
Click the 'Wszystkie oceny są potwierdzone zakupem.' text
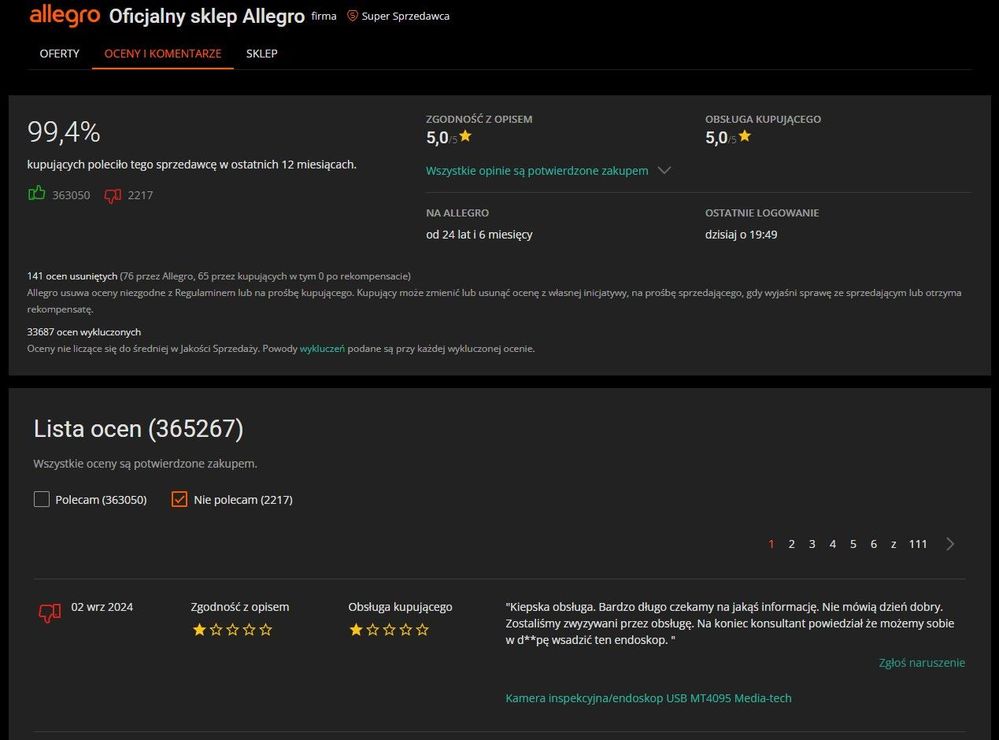pos(145,463)
